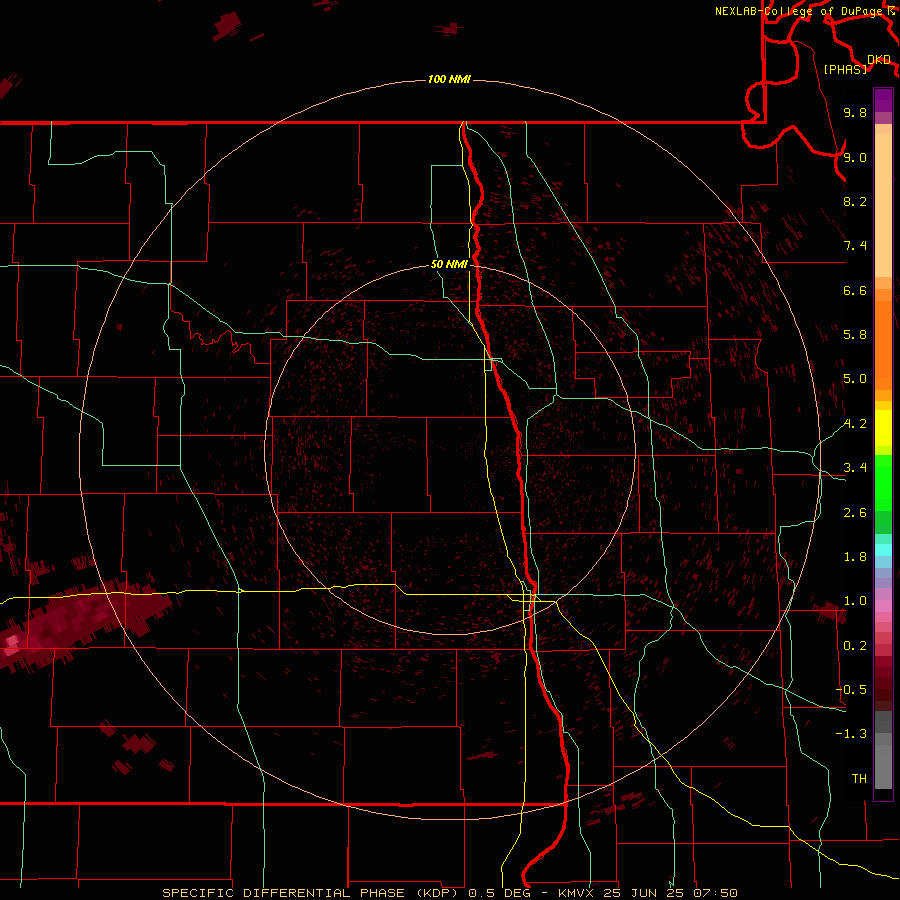Click the -0.5 scale value
This screenshot has height=900, width=900.
coord(852,690)
